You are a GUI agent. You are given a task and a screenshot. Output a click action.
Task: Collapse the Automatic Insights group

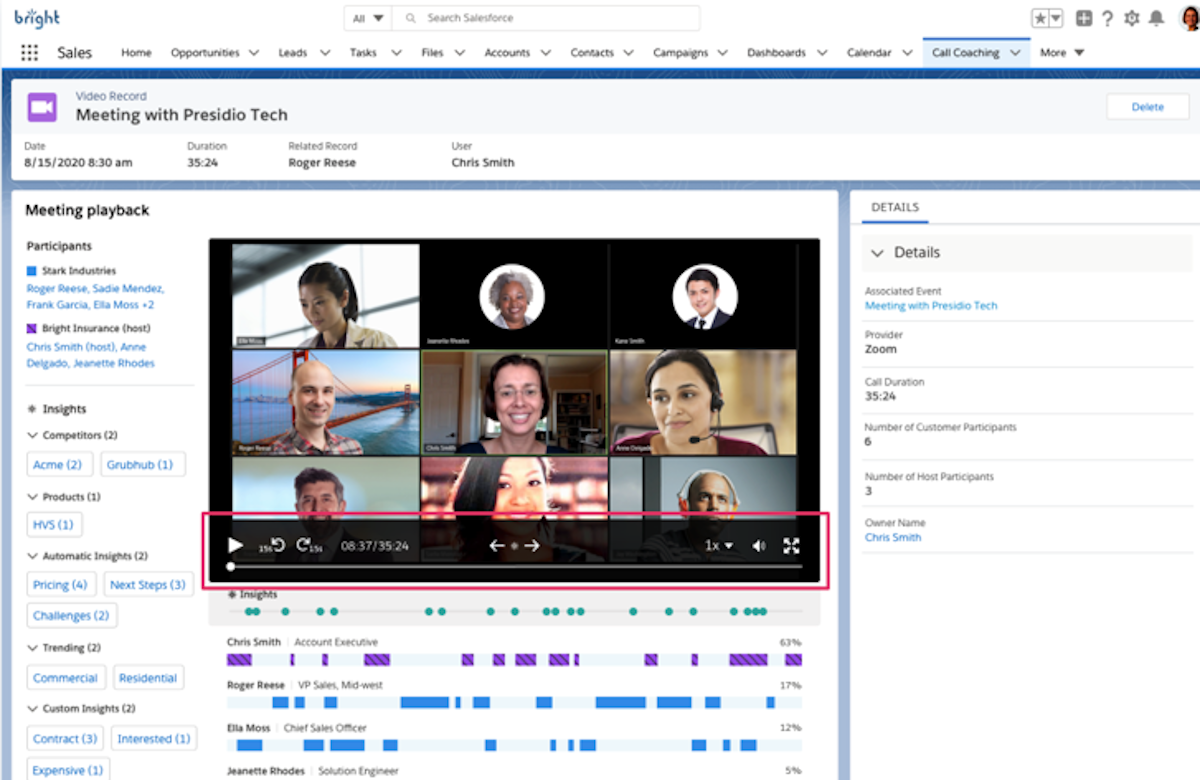[33, 556]
